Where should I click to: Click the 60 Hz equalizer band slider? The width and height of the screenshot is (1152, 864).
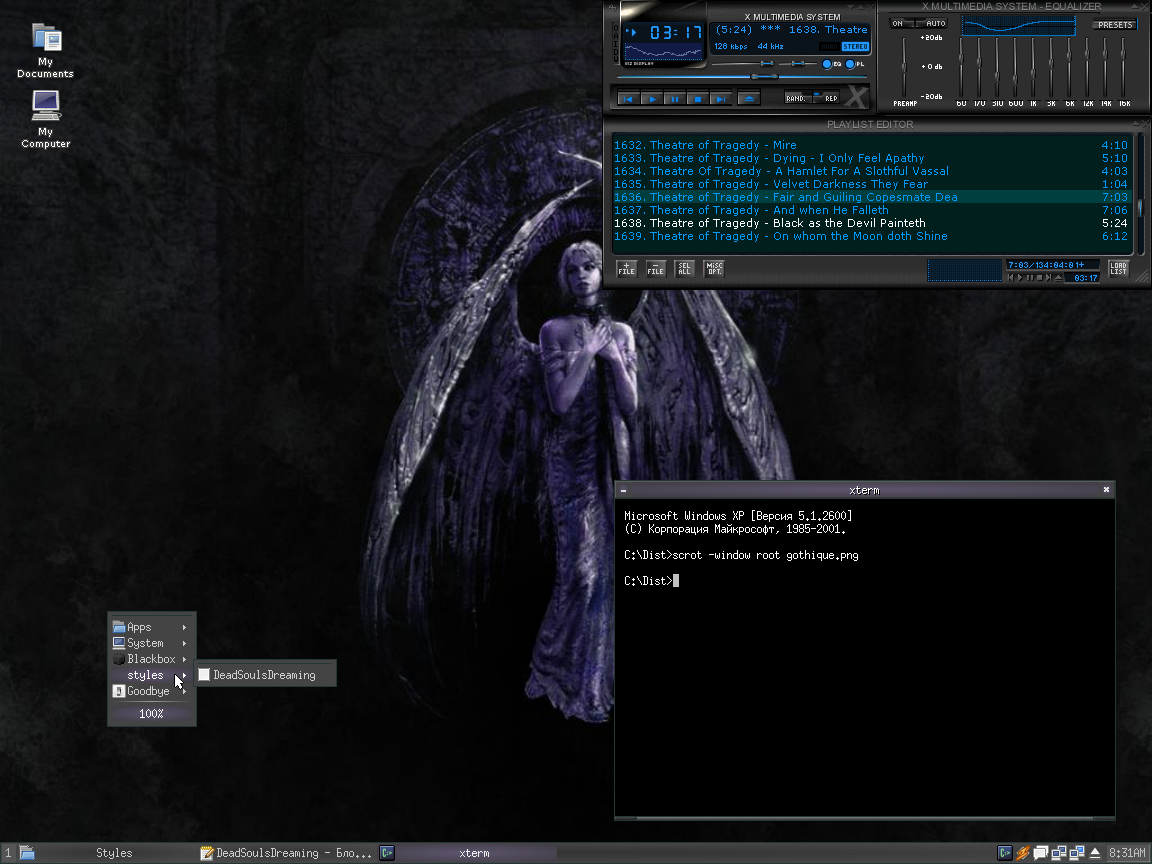[960, 68]
